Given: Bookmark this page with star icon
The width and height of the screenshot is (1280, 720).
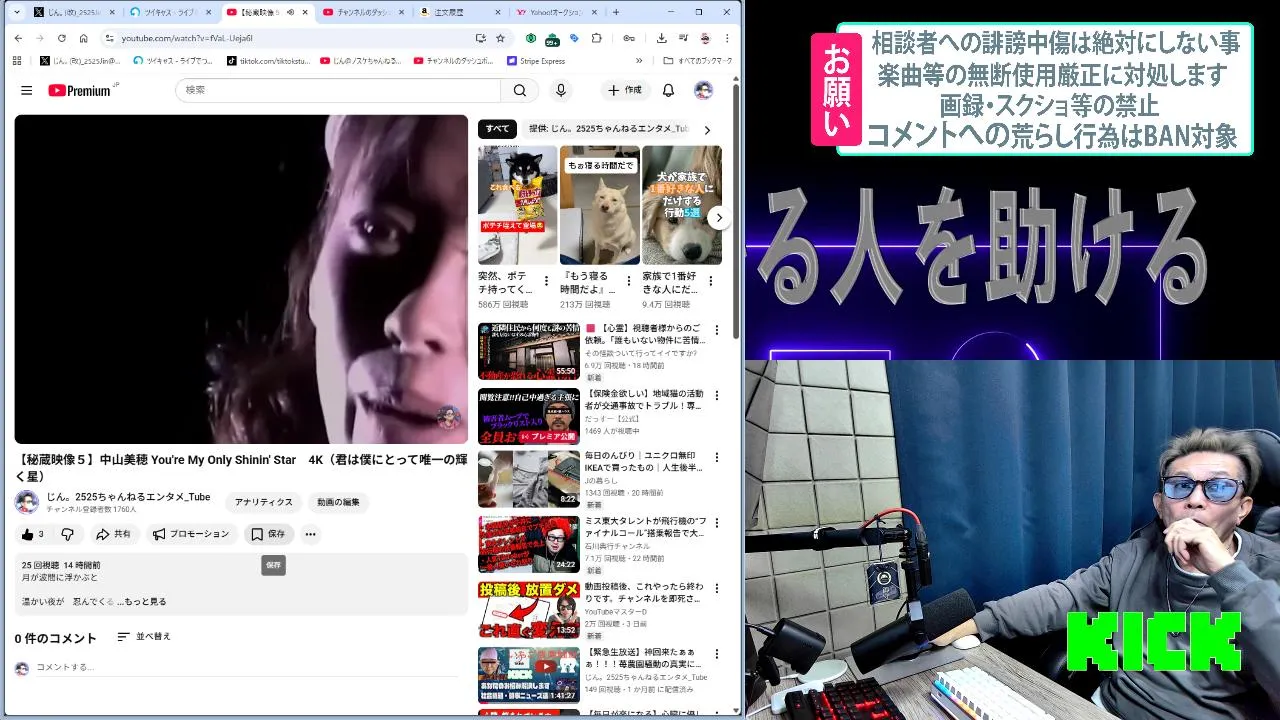Looking at the screenshot, I should [500, 38].
